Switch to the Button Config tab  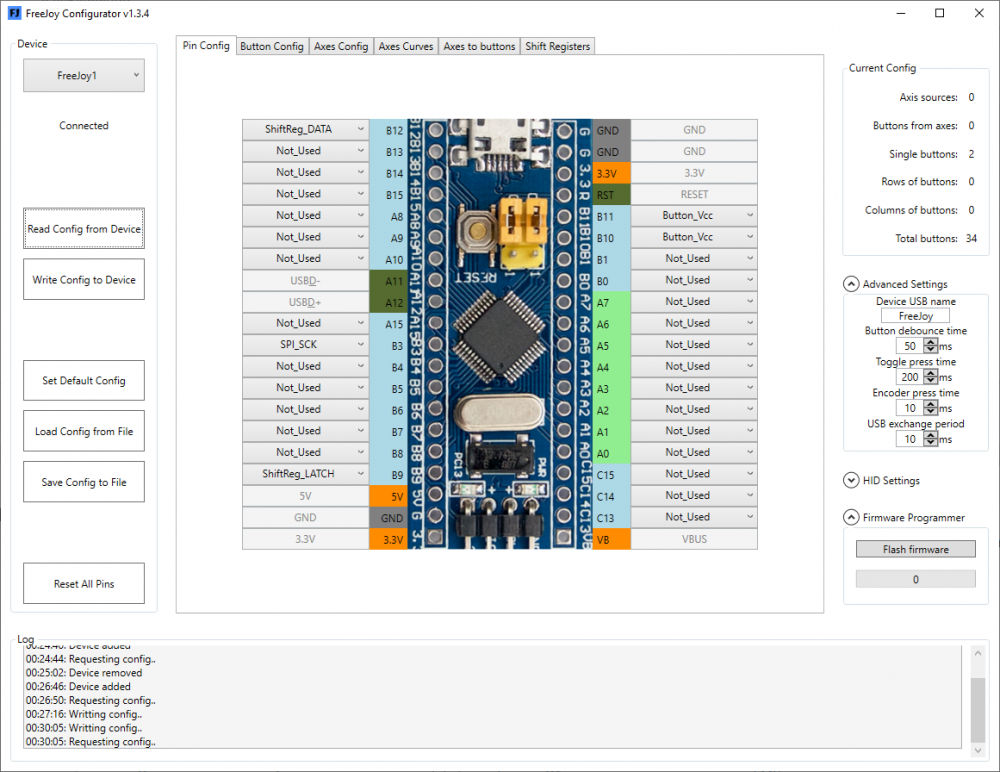pyautogui.click(x=272, y=46)
